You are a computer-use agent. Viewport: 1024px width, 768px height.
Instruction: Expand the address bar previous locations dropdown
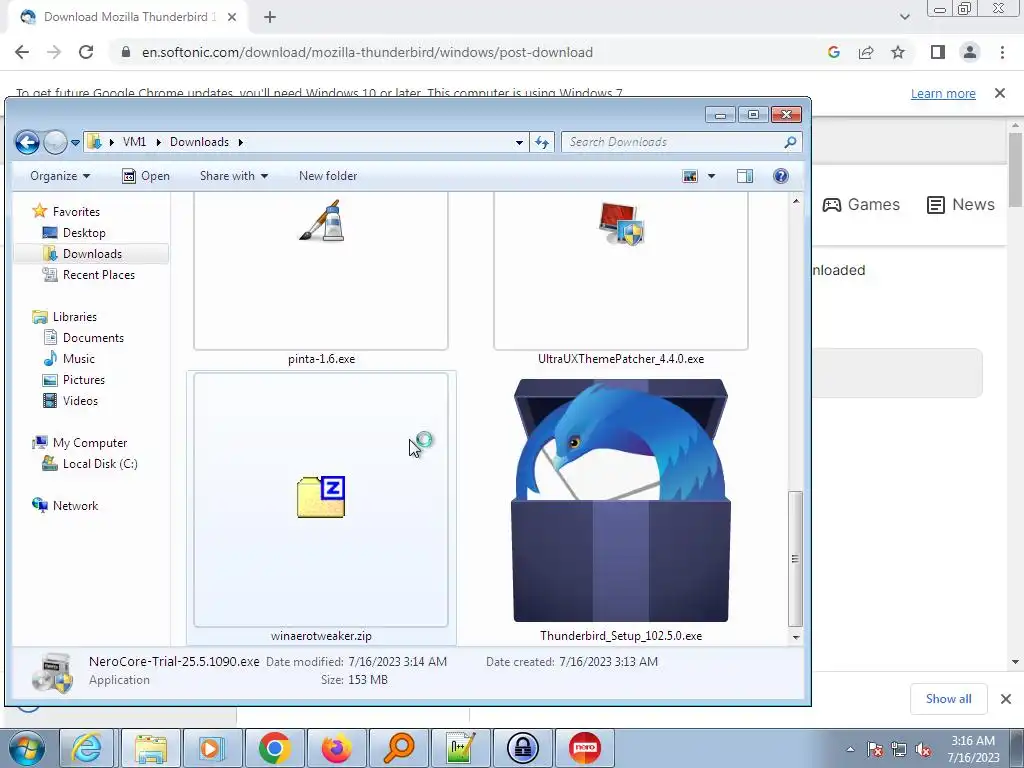point(519,142)
